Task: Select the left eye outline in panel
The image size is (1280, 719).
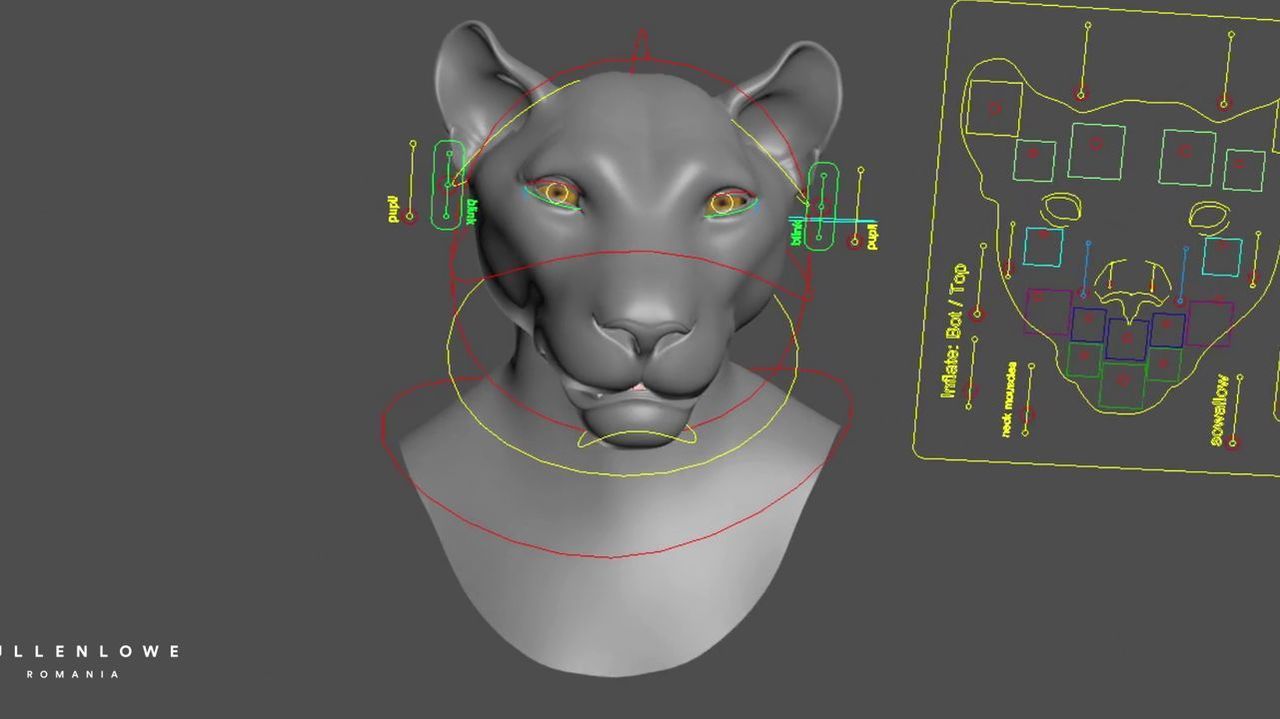Action: coord(1063,208)
